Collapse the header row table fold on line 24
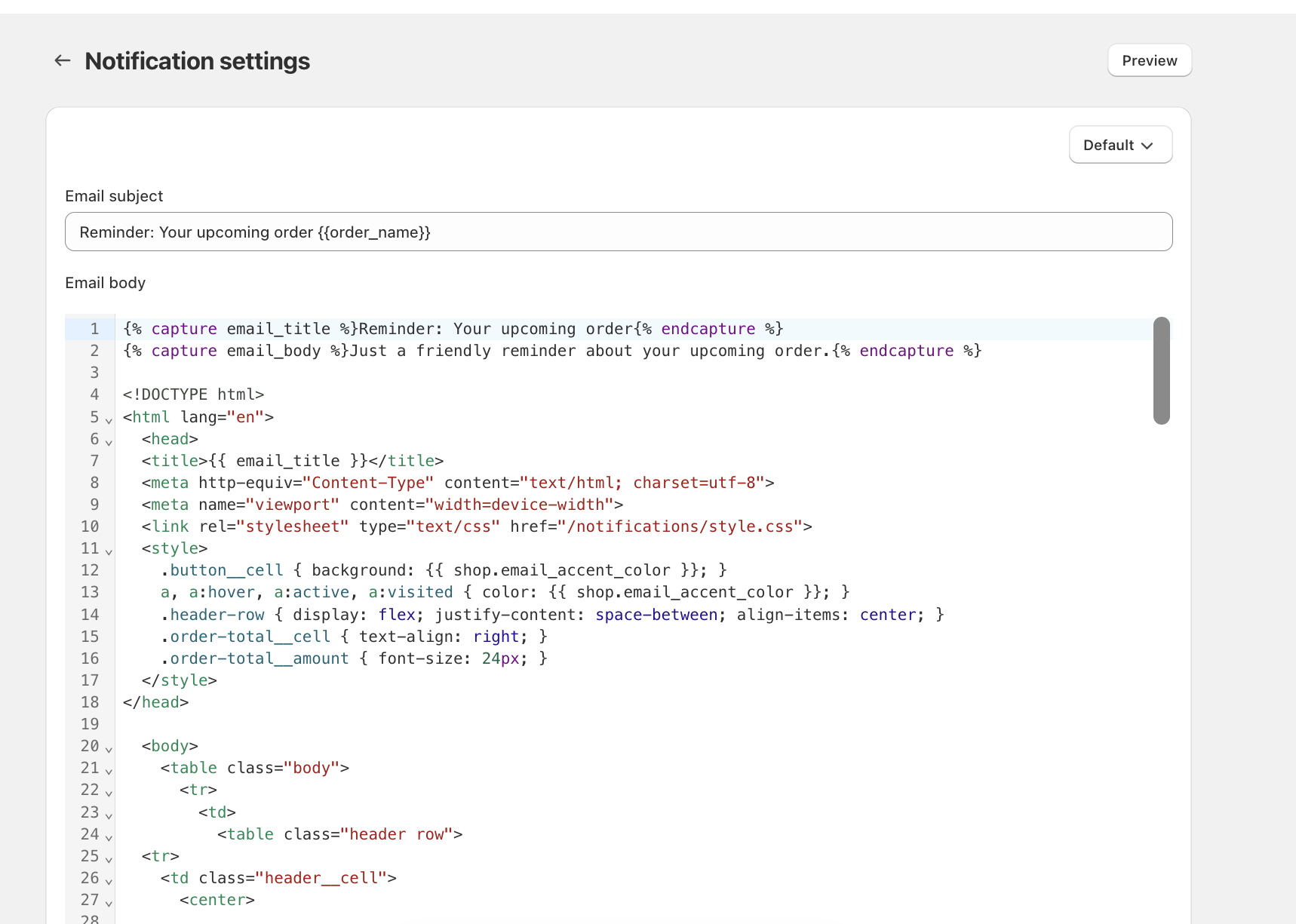 [109, 837]
